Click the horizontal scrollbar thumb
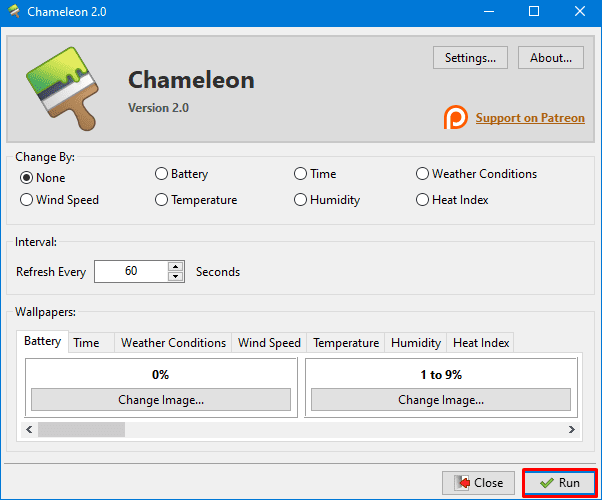Viewport: 602px width, 500px height. coord(81,429)
